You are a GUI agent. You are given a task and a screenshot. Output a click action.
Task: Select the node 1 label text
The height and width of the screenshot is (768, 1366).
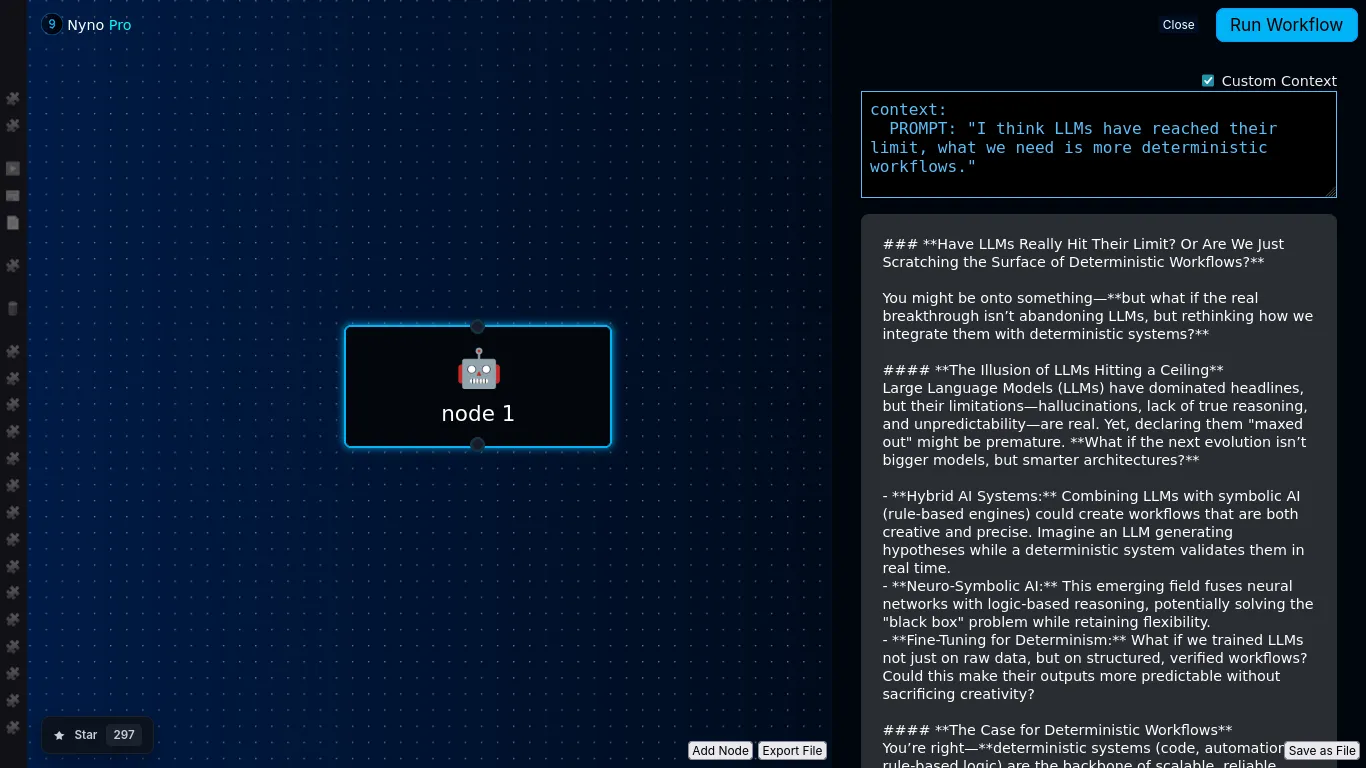pyautogui.click(x=478, y=414)
